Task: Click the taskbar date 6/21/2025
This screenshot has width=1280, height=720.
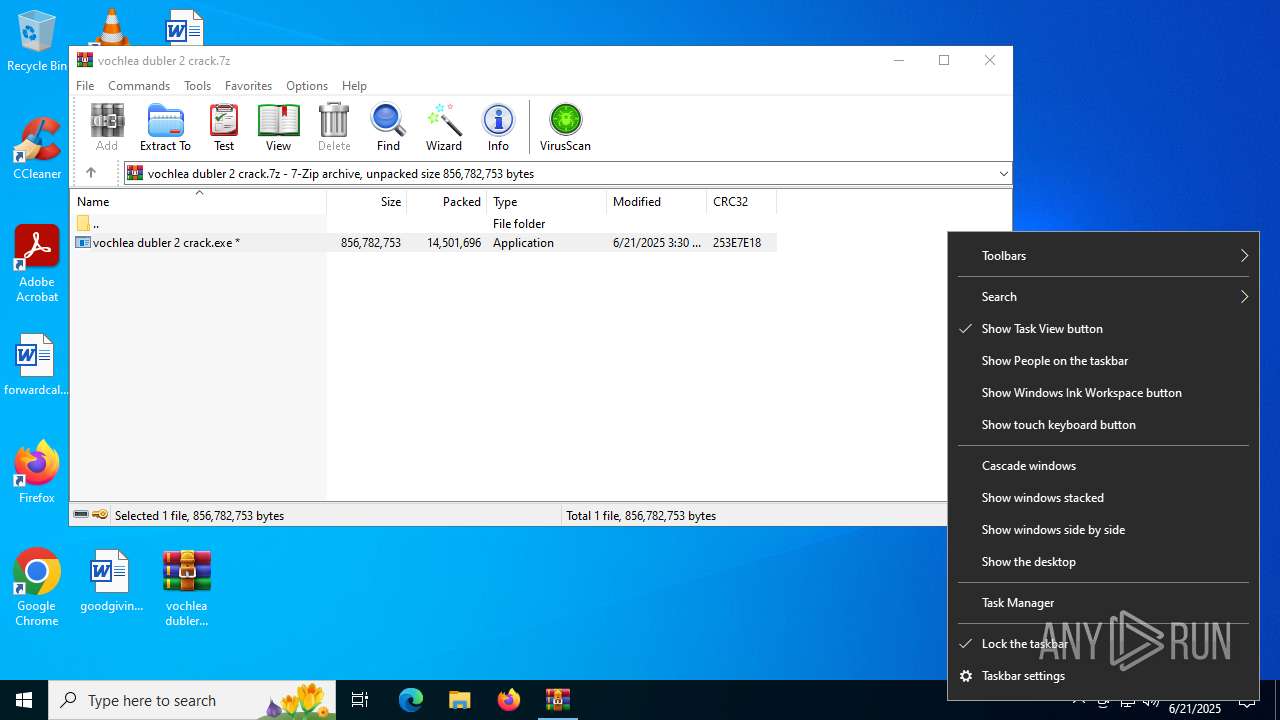Action: click(x=1195, y=708)
